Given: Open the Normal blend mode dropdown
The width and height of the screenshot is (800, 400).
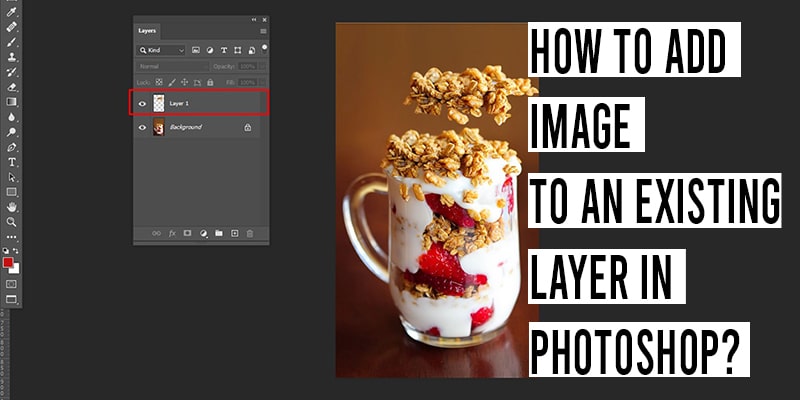Looking at the screenshot, I should tap(172, 66).
